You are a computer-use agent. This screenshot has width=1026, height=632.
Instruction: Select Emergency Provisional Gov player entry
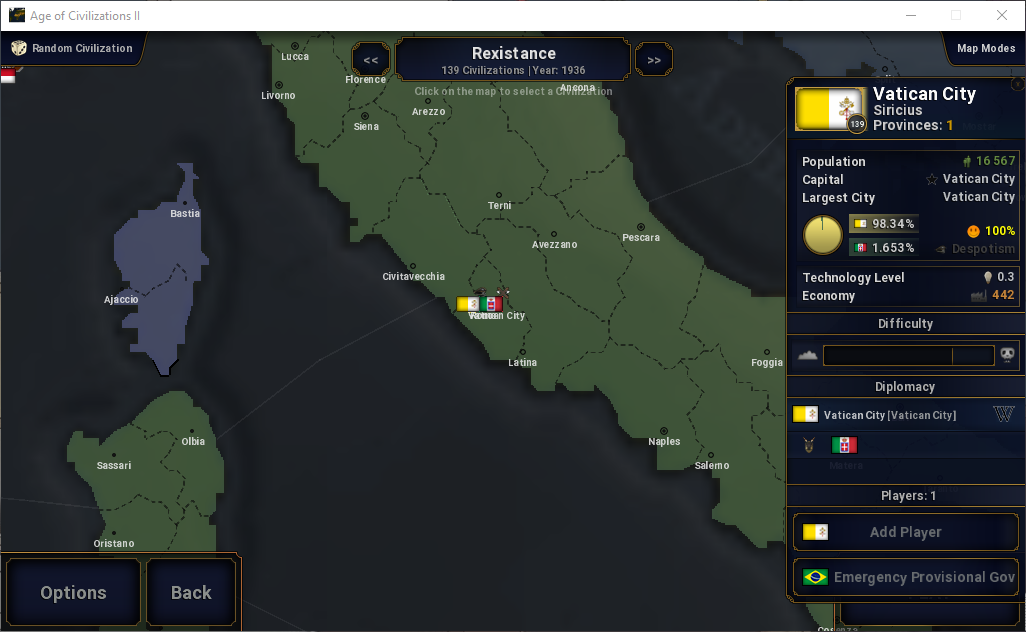click(x=906, y=577)
